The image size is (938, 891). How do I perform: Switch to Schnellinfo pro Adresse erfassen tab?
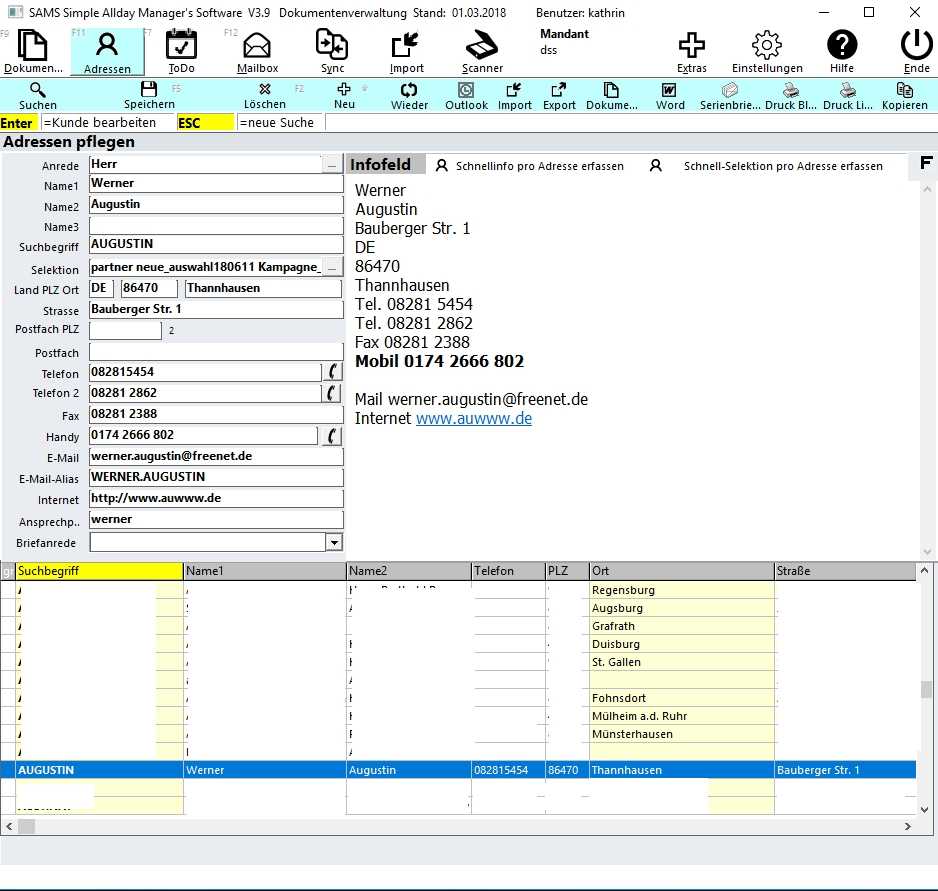pos(529,166)
